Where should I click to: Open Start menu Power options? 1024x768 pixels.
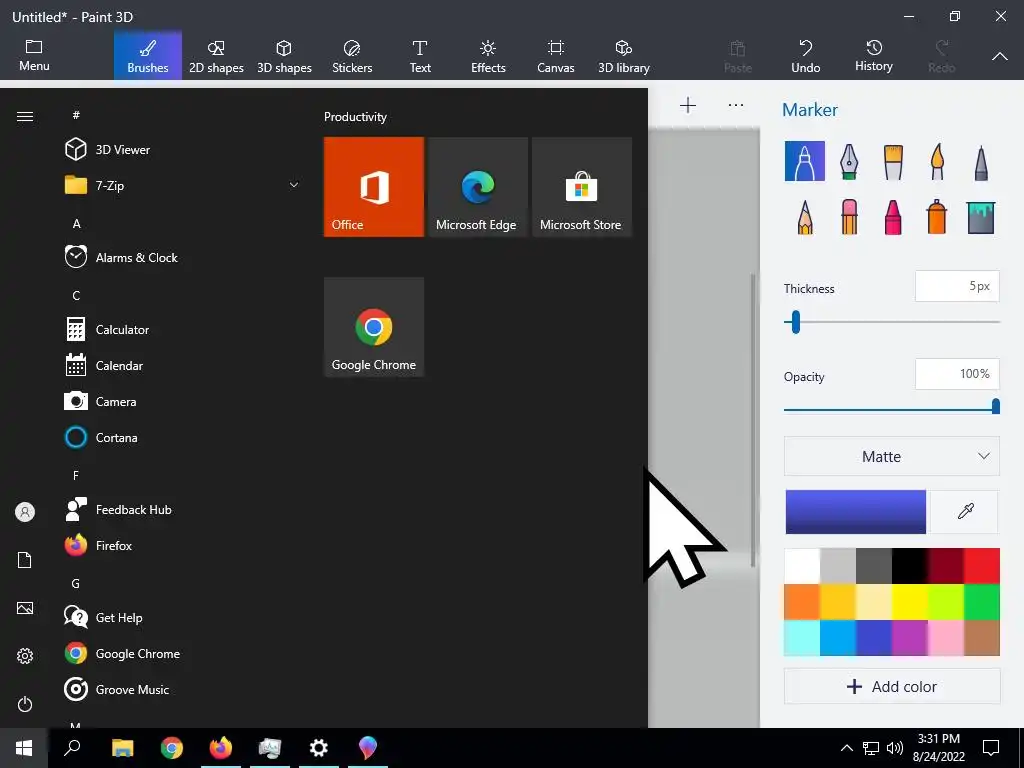point(25,704)
